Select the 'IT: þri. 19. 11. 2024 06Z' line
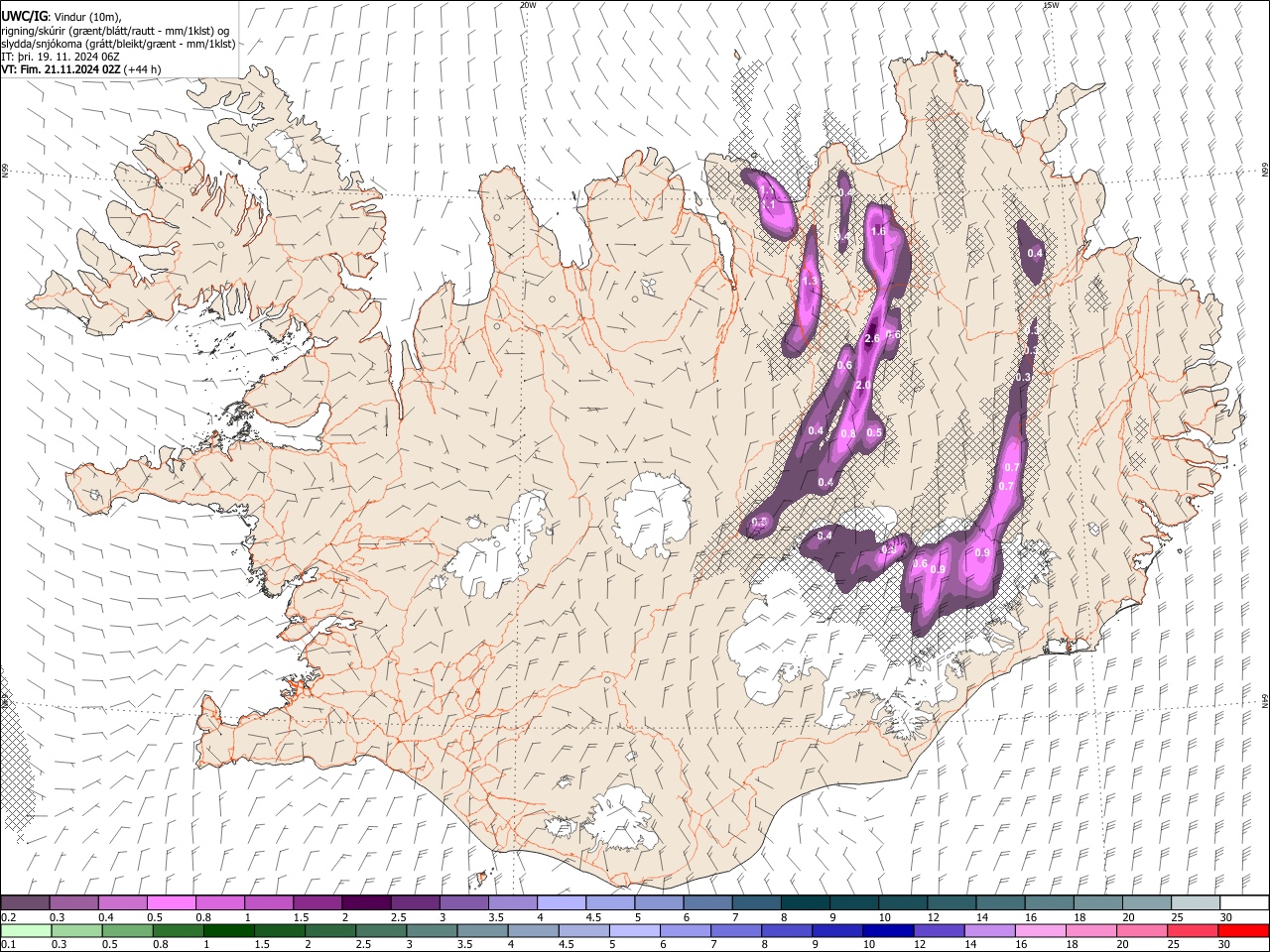The width and height of the screenshot is (1270, 952). pyautogui.click(x=62, y=57)
